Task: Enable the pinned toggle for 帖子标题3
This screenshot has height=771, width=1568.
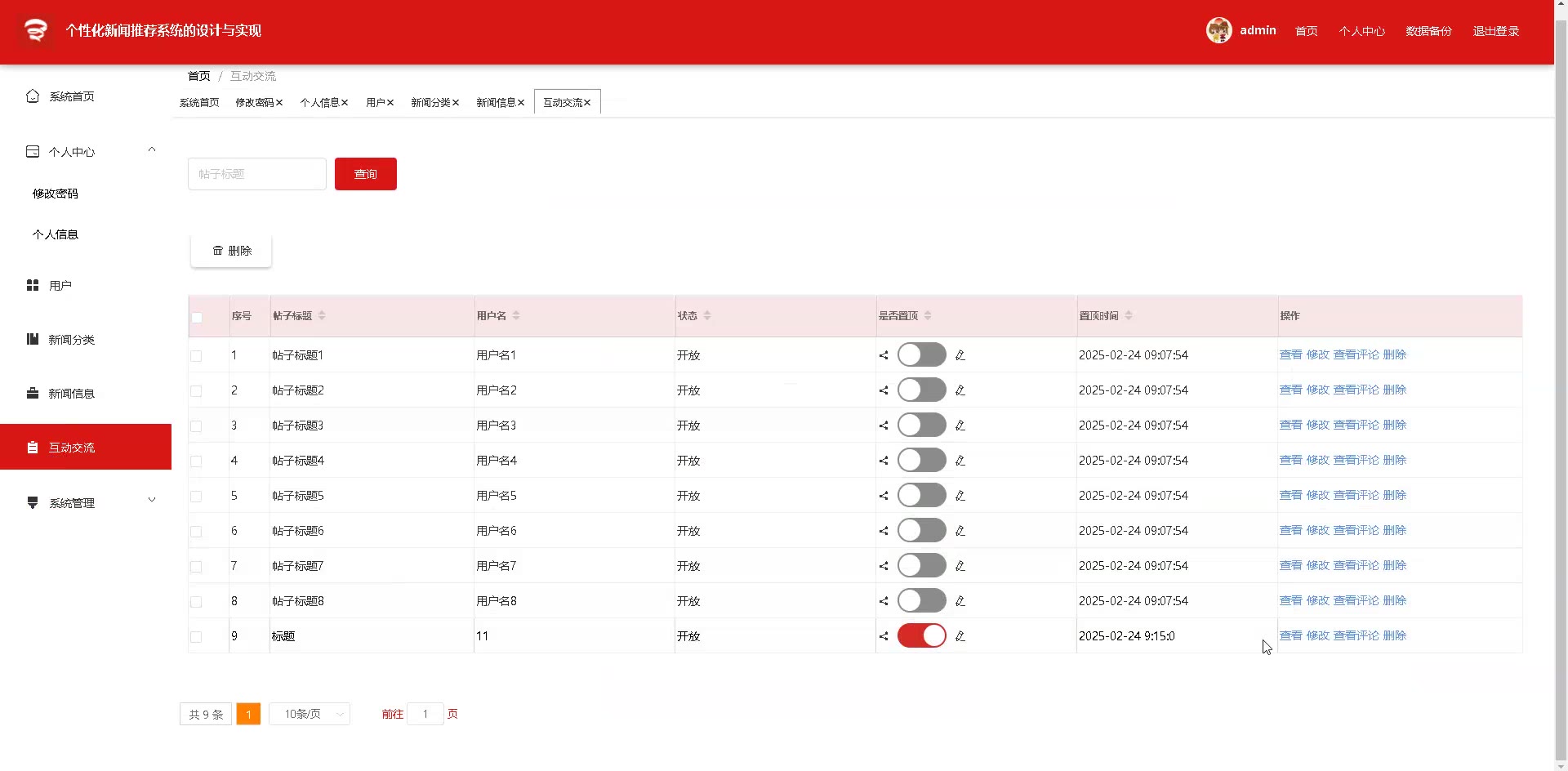Action: (x=921, y=426)
